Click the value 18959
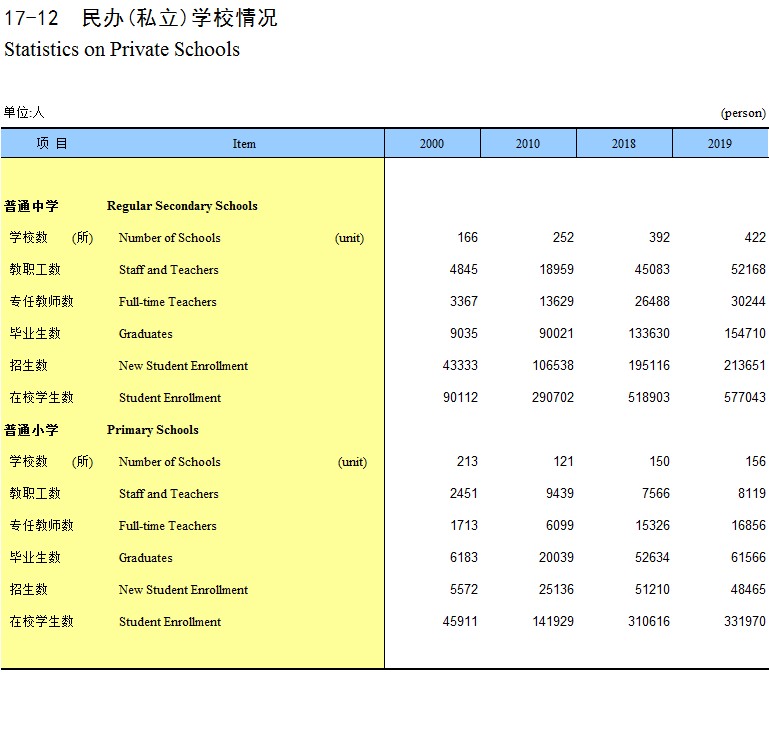Image resolution: width=769 pixels, height=734 pixels. click(x=557, y=270)
